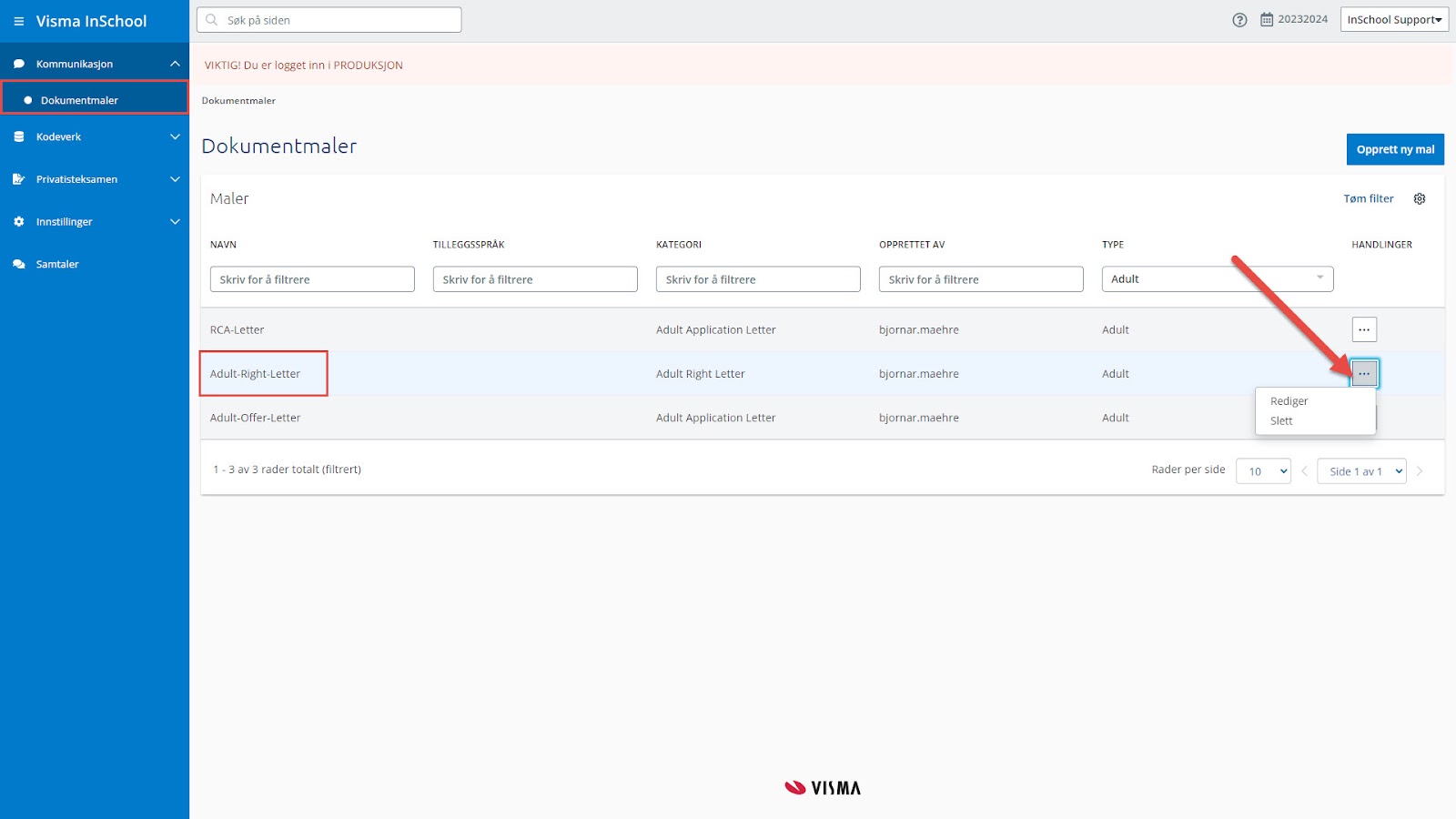The width and height of the screenshot is (1456, 819).
Task: Expand the Privatisteksamen menu section
Action: 175,179
